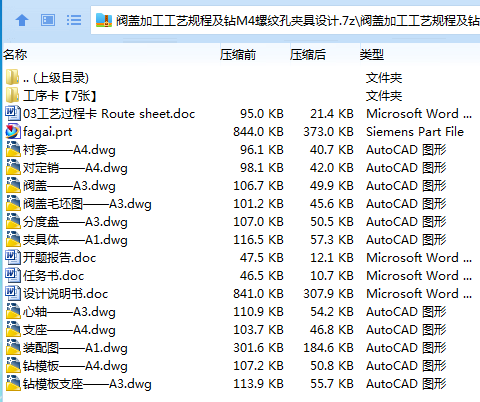Click the 184.6 KB compressed size value
Image resolution: width=480 pixels, height=402 pixels.
point(328,348)
